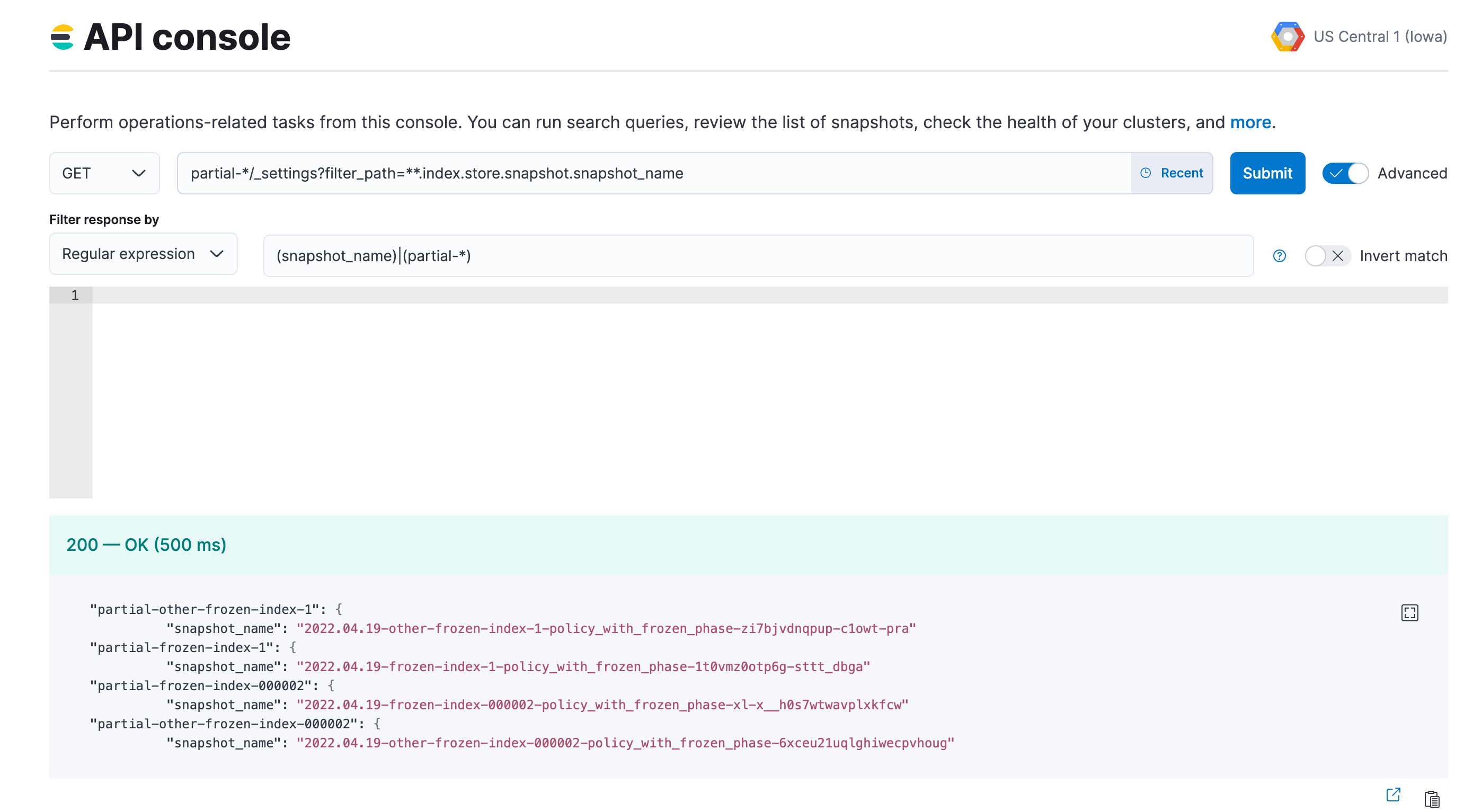Screen dimensions: 1482x812
Task: Open the response in a new window
Action: pos(1393,796)
